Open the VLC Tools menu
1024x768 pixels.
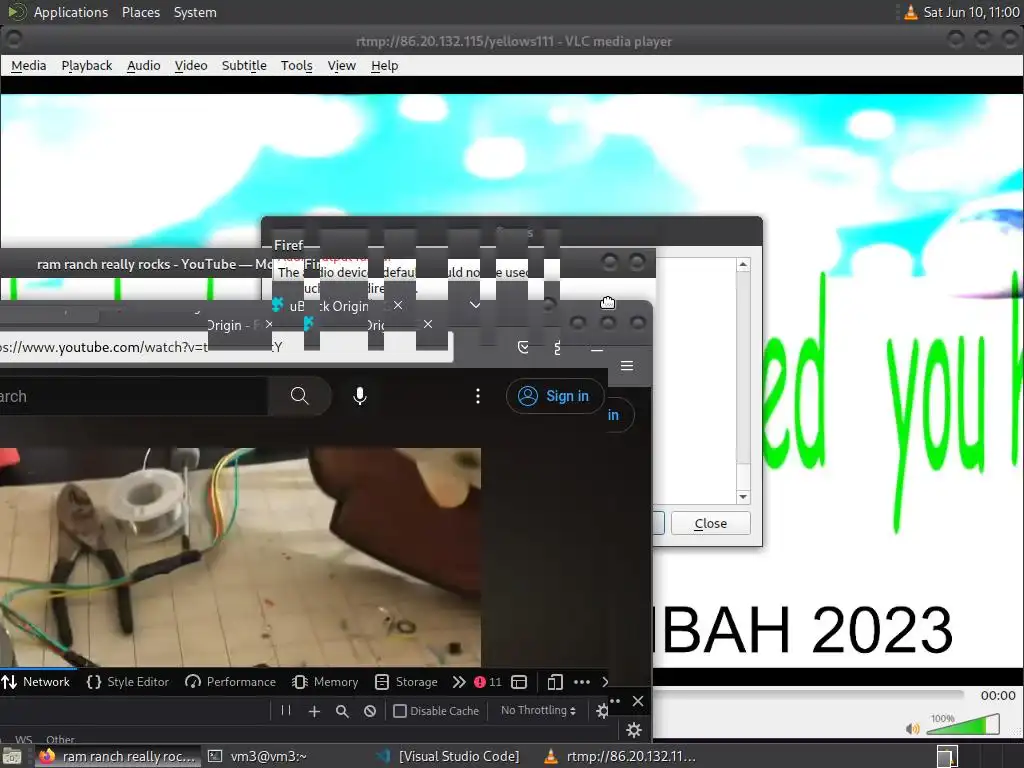coord(296,65)
